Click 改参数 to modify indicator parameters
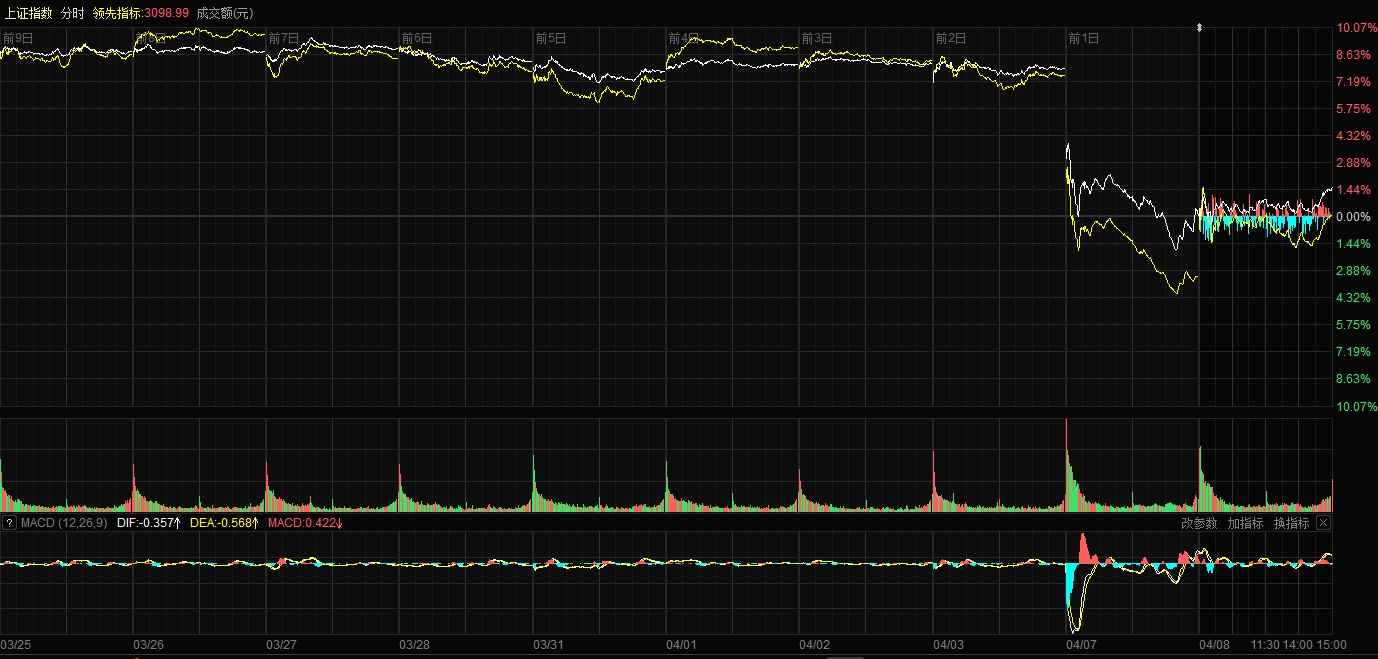 pyautogui.click(x=1199, y=523)
